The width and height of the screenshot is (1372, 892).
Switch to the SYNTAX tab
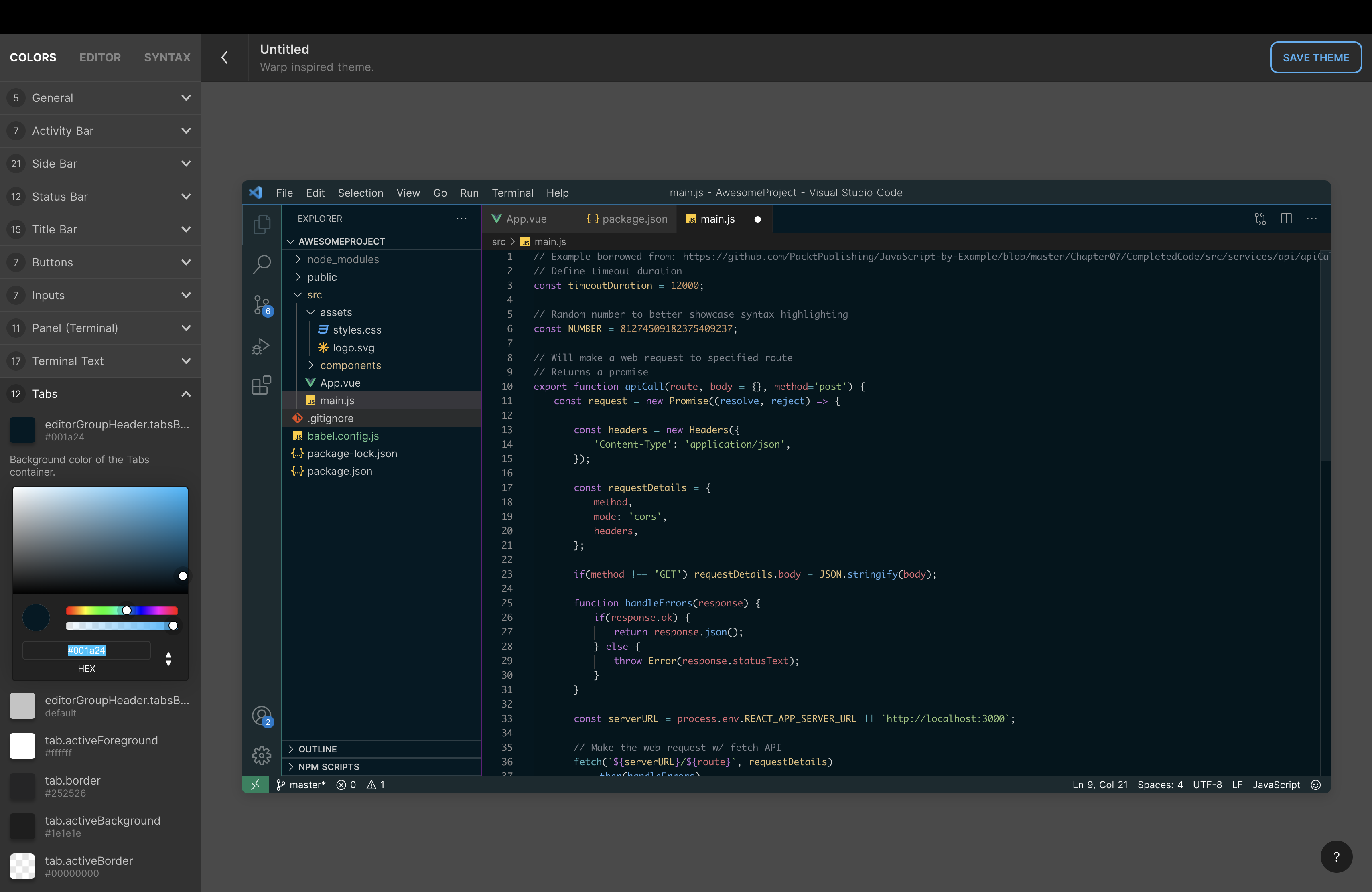167,58
